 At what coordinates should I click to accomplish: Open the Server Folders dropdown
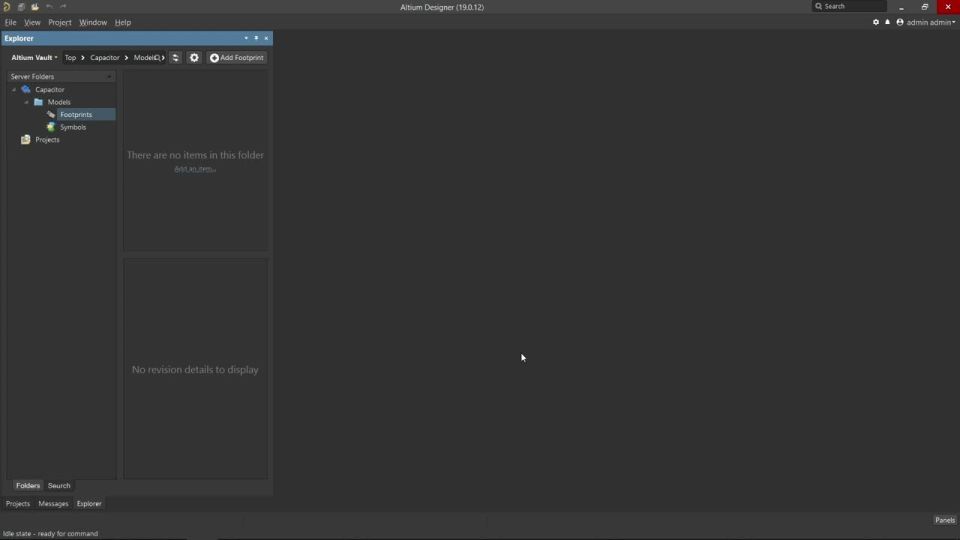pyautogui.click(x=61, y=77)
